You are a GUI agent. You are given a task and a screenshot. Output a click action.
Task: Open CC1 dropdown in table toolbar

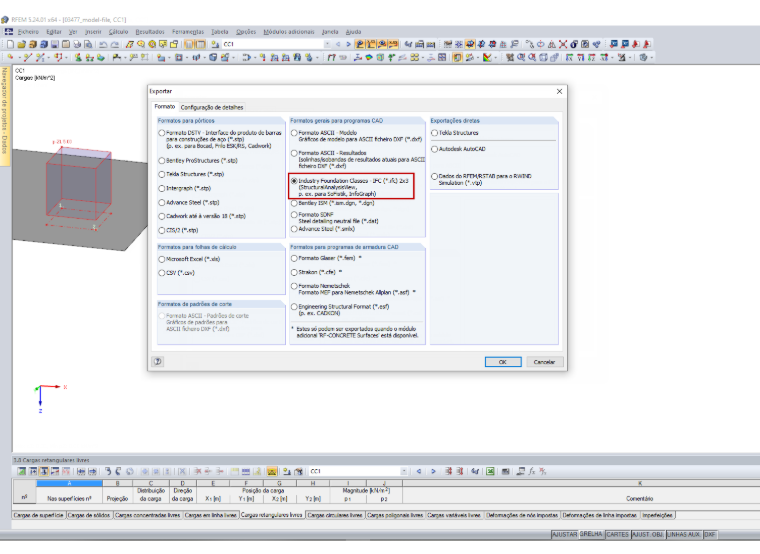[404, 471]
